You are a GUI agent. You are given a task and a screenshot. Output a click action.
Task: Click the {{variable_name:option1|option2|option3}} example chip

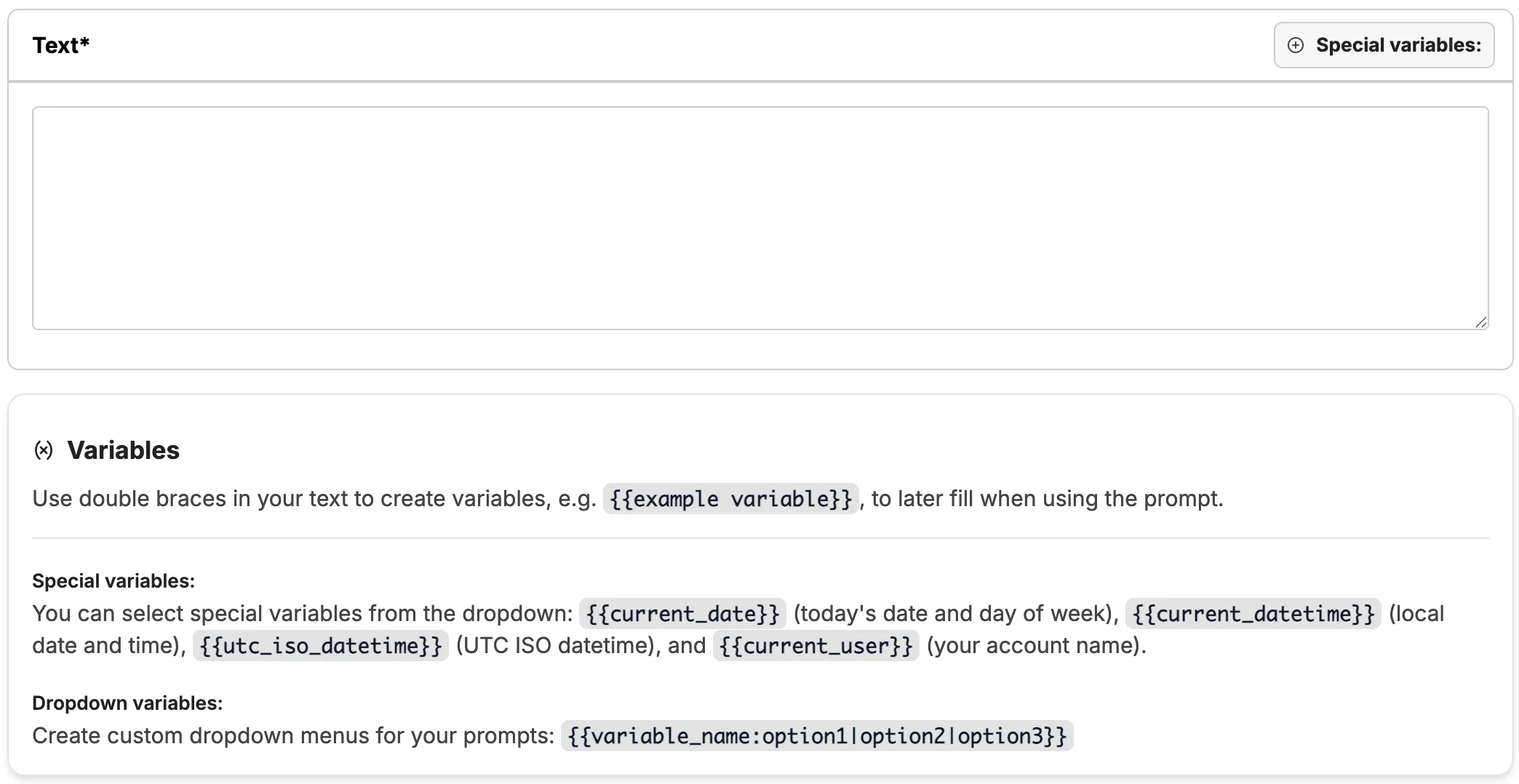pos(817,736)
